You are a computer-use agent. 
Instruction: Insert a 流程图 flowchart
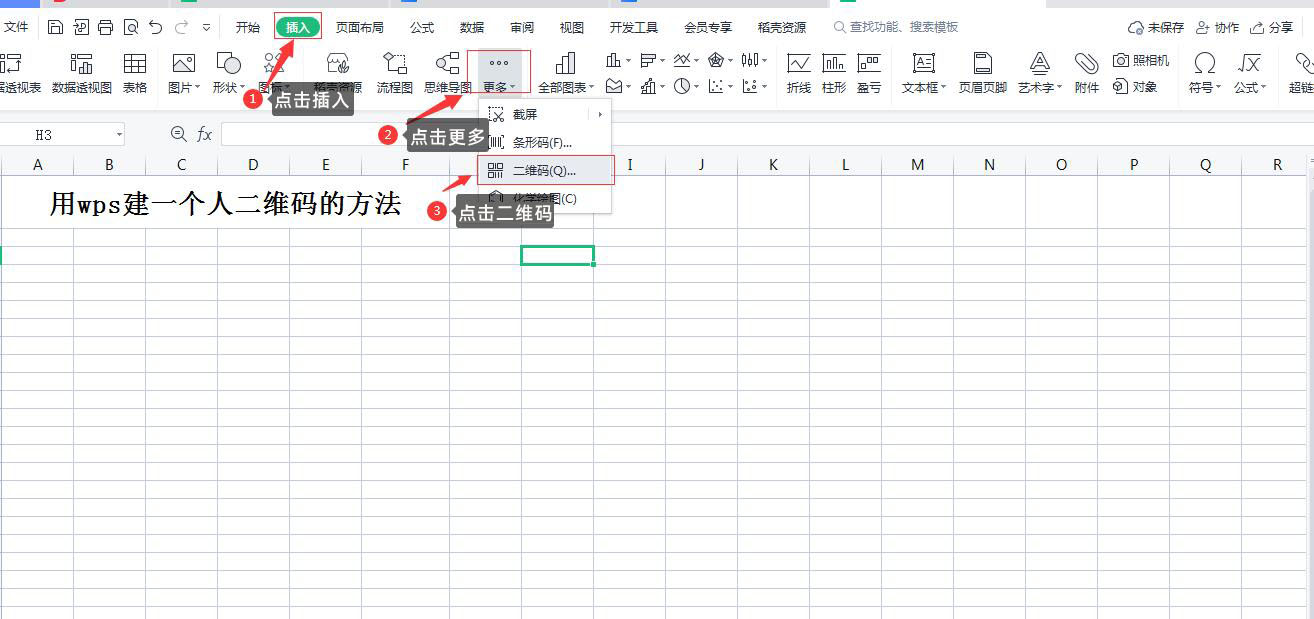[x=395, y=74]
